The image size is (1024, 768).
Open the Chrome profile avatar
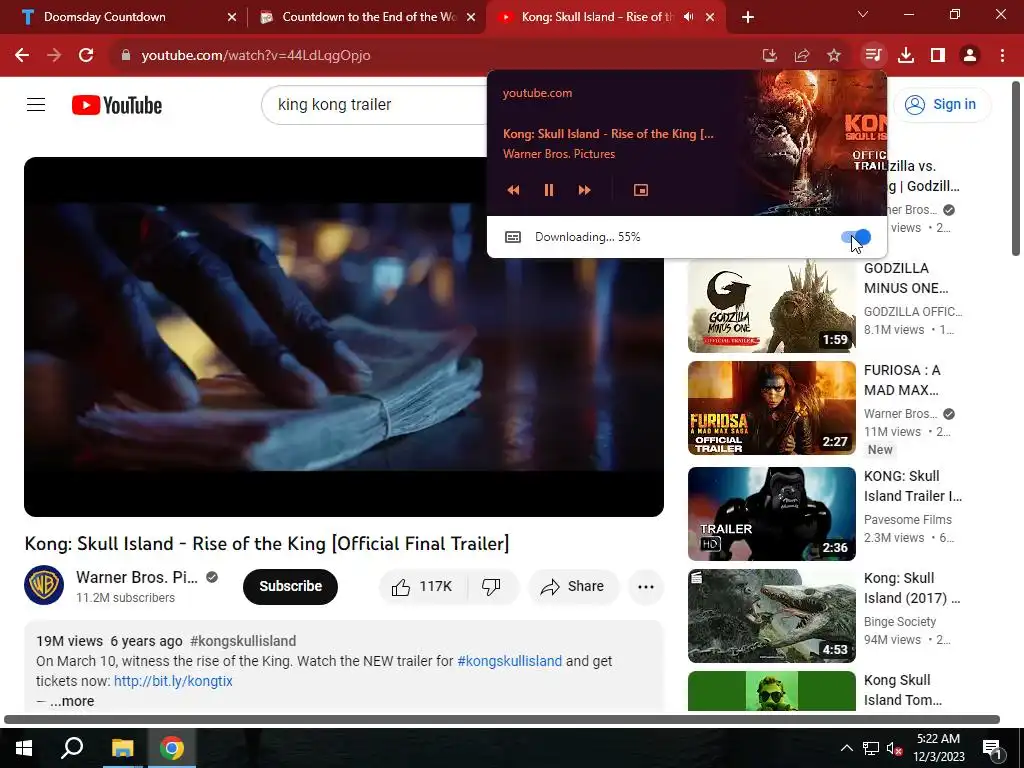coord(970,56)
